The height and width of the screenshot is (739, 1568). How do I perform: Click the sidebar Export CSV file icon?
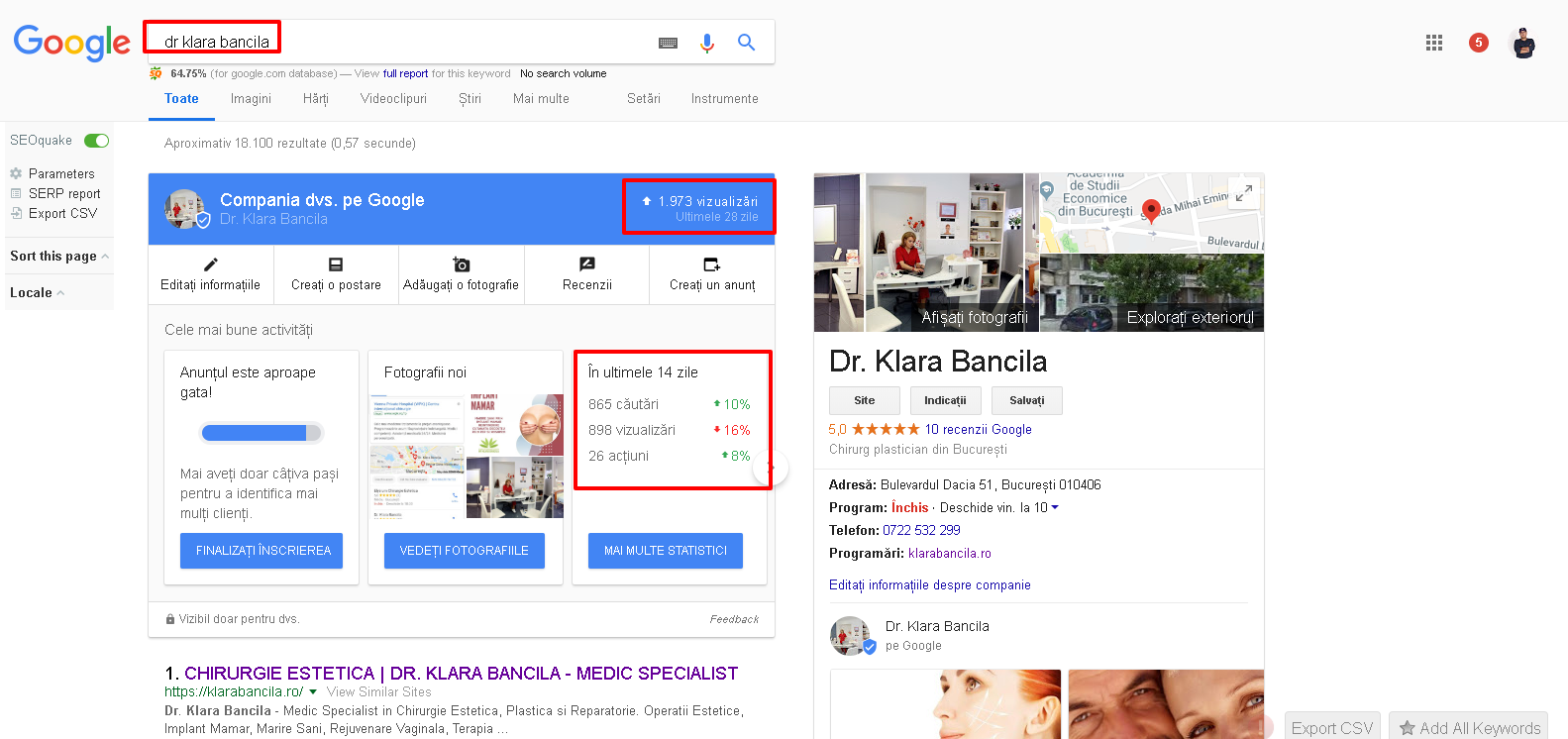point(16,213)
